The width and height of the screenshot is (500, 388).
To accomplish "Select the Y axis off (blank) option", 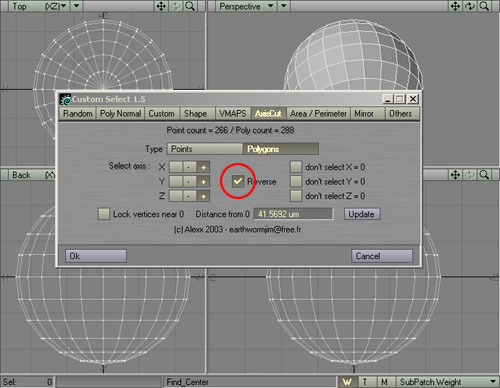I will 176,182.
